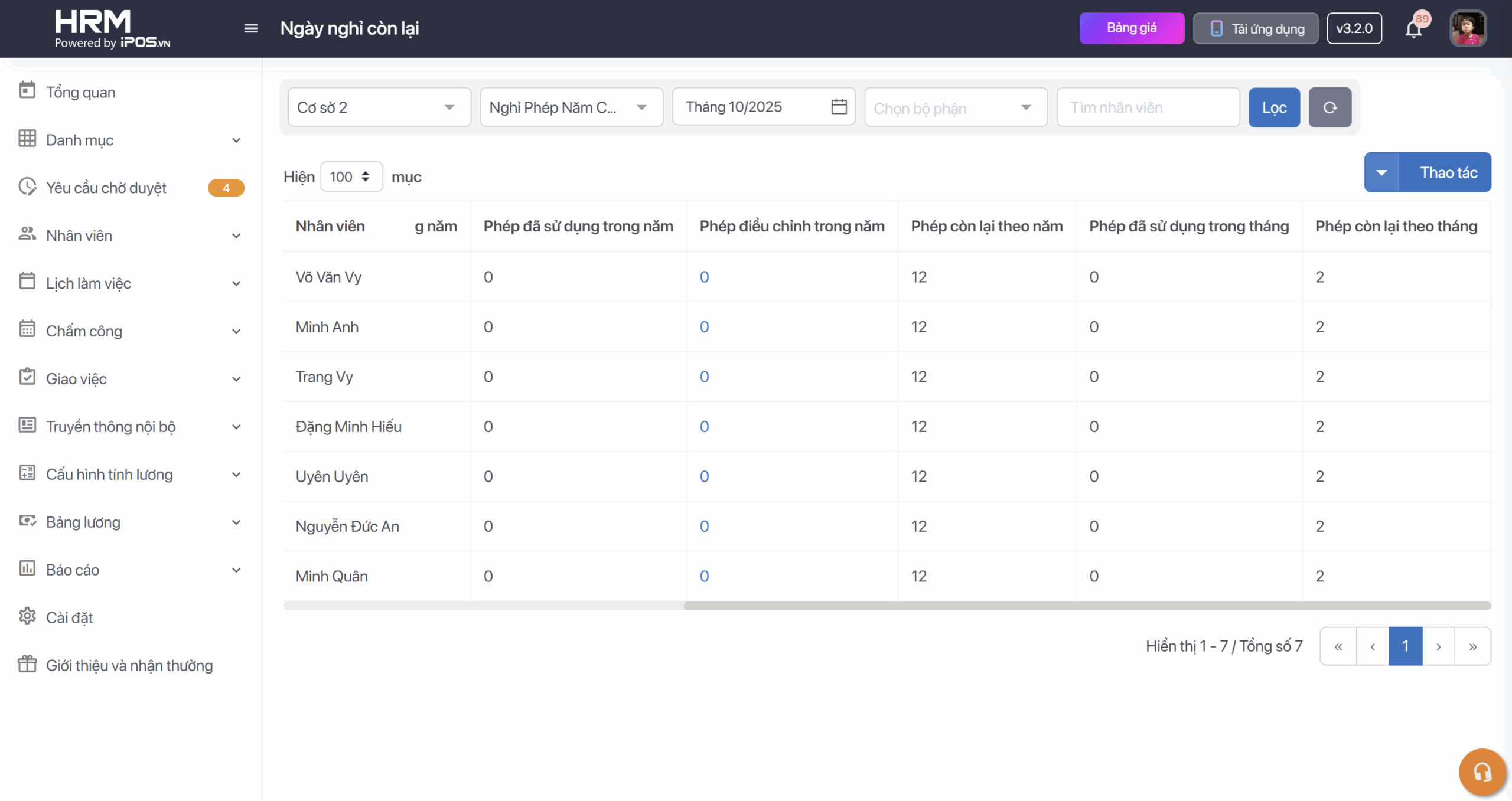The image size is (1512, 801).
Task: Open the Cơ sở 2 branch dropdown
Action: click(x=379, y=107)
